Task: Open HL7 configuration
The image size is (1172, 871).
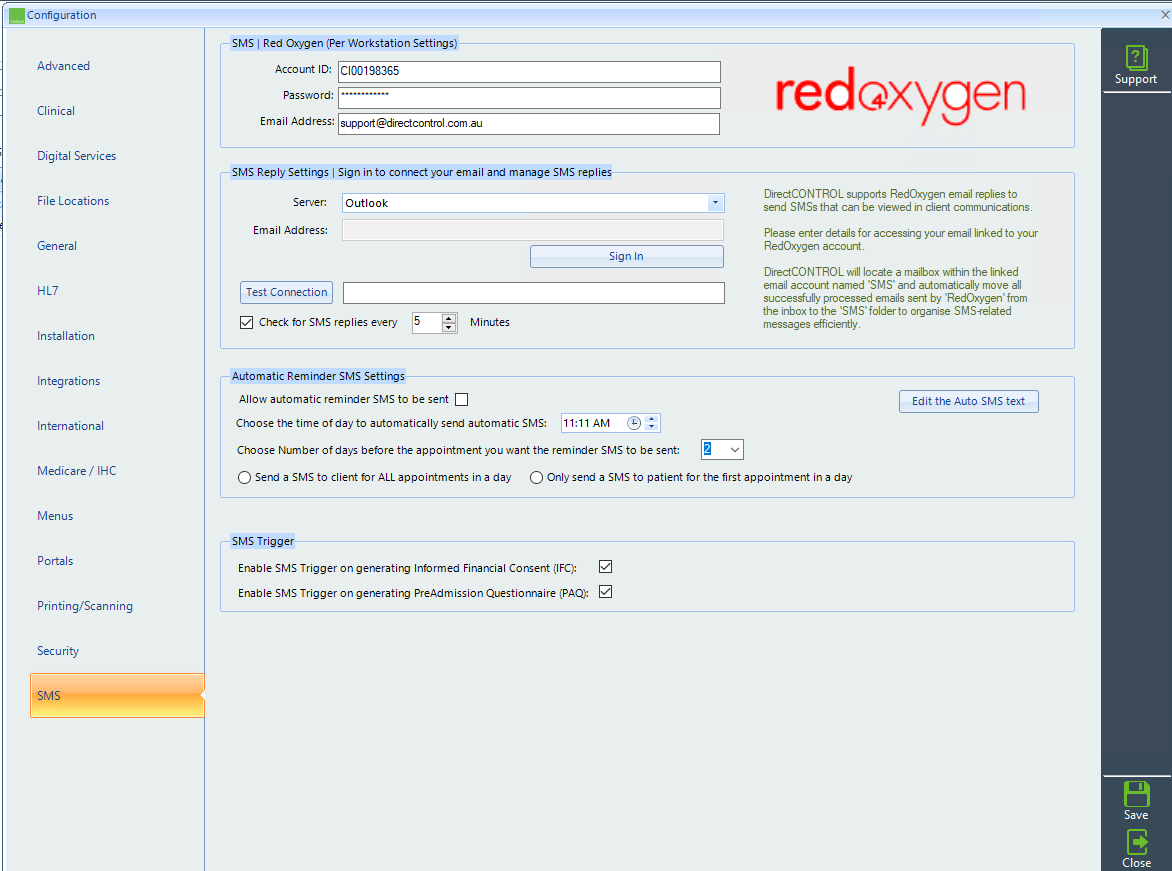Action: [x=48, y=290]
